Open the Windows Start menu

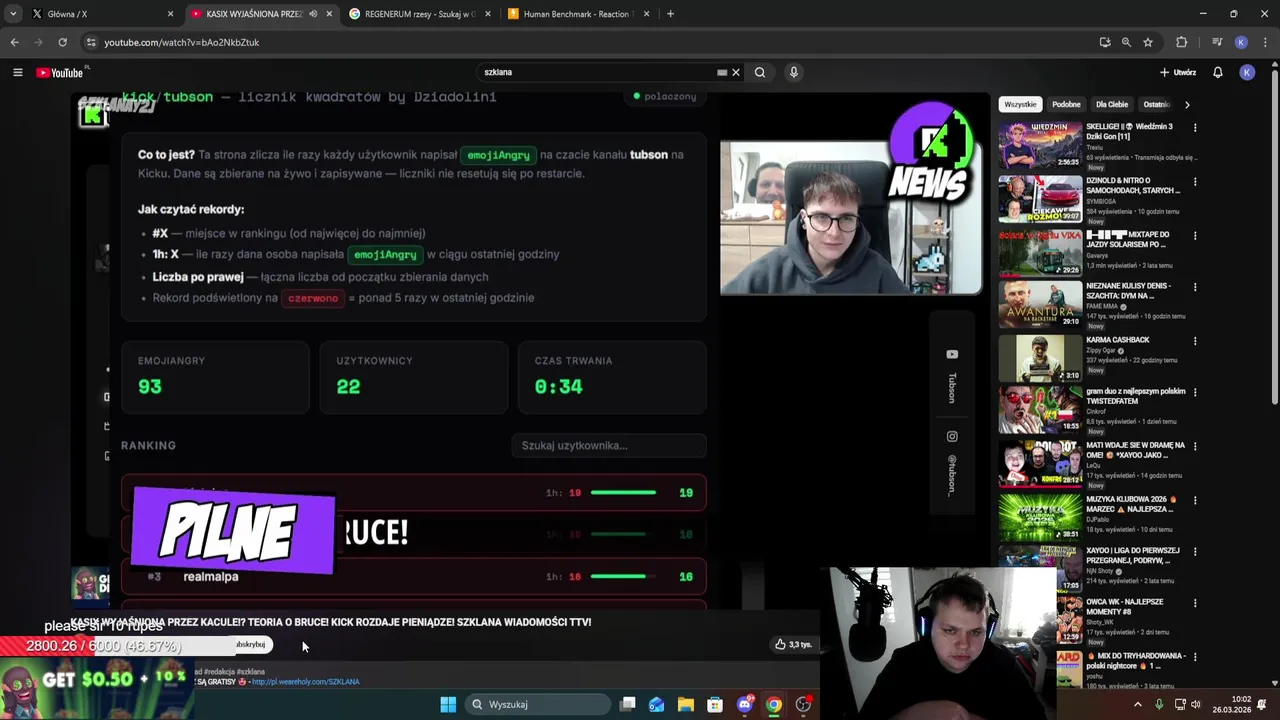448,704
